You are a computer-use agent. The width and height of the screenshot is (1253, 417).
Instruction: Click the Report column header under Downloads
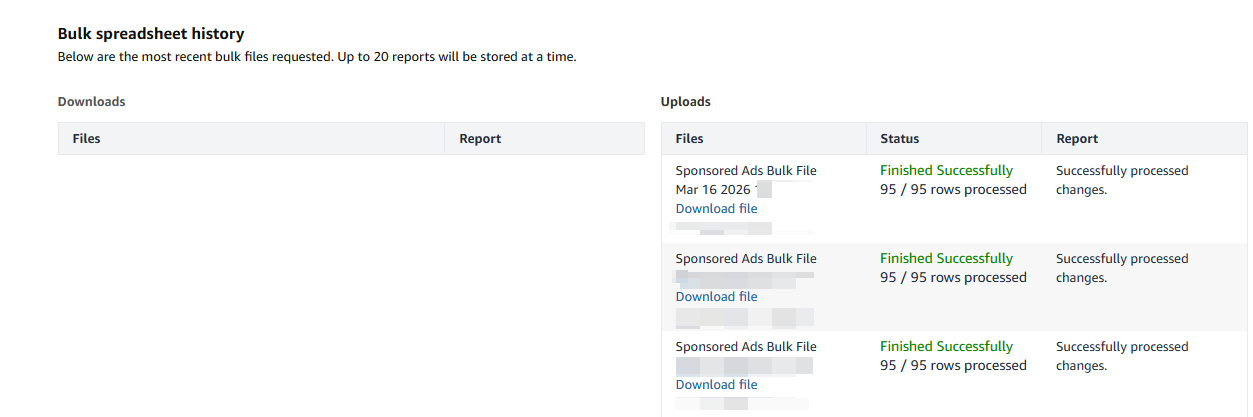(x=480, y=139)
